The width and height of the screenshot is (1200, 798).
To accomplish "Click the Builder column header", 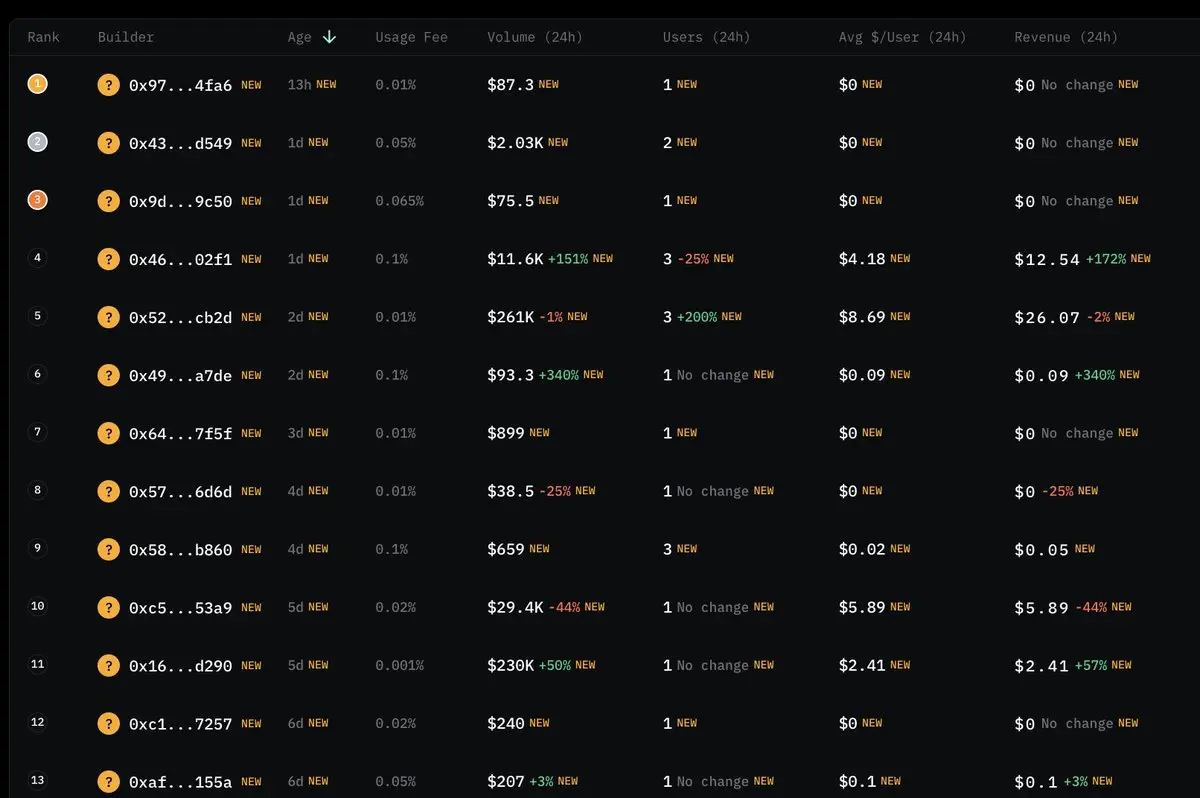I will point(126,37).
